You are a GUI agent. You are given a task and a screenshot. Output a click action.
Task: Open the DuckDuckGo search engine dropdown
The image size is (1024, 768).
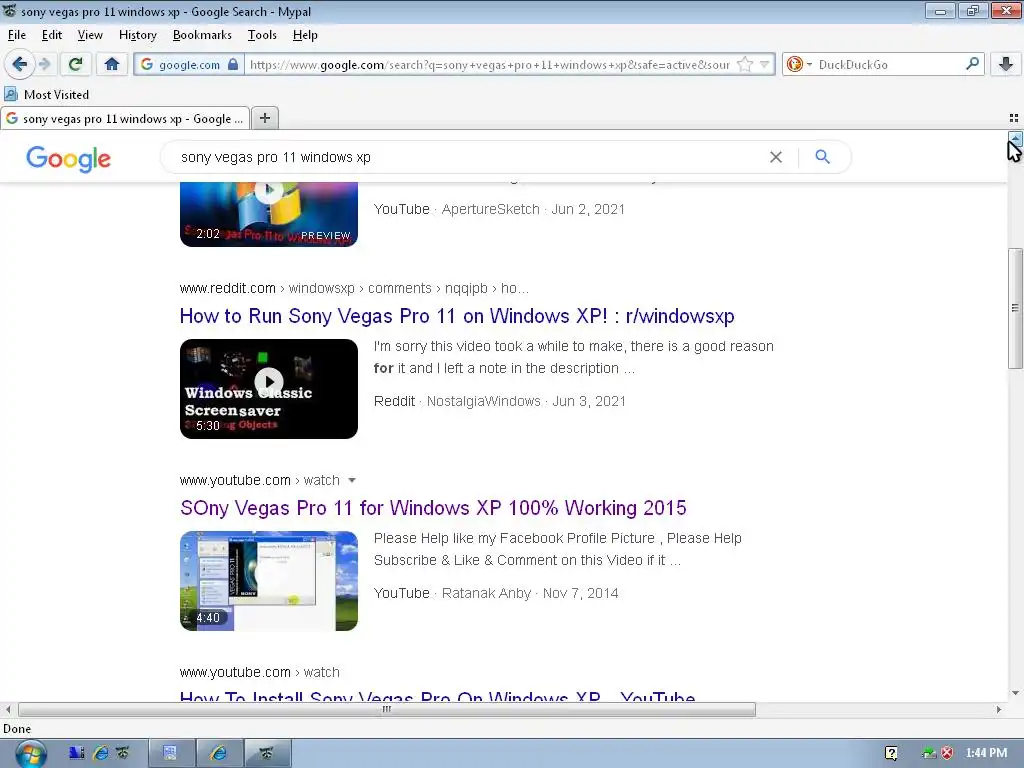click(799, 64)
